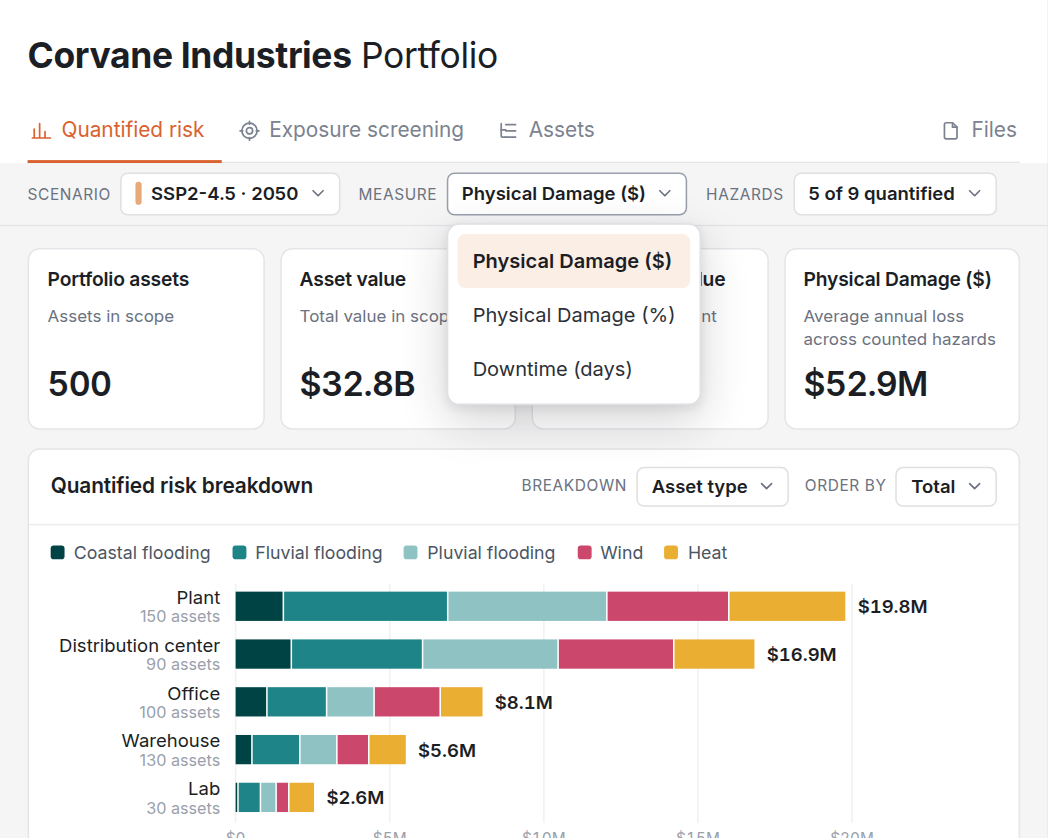
Task: Click the $5.6M Warehouse total
Action: tap(446, 750)
